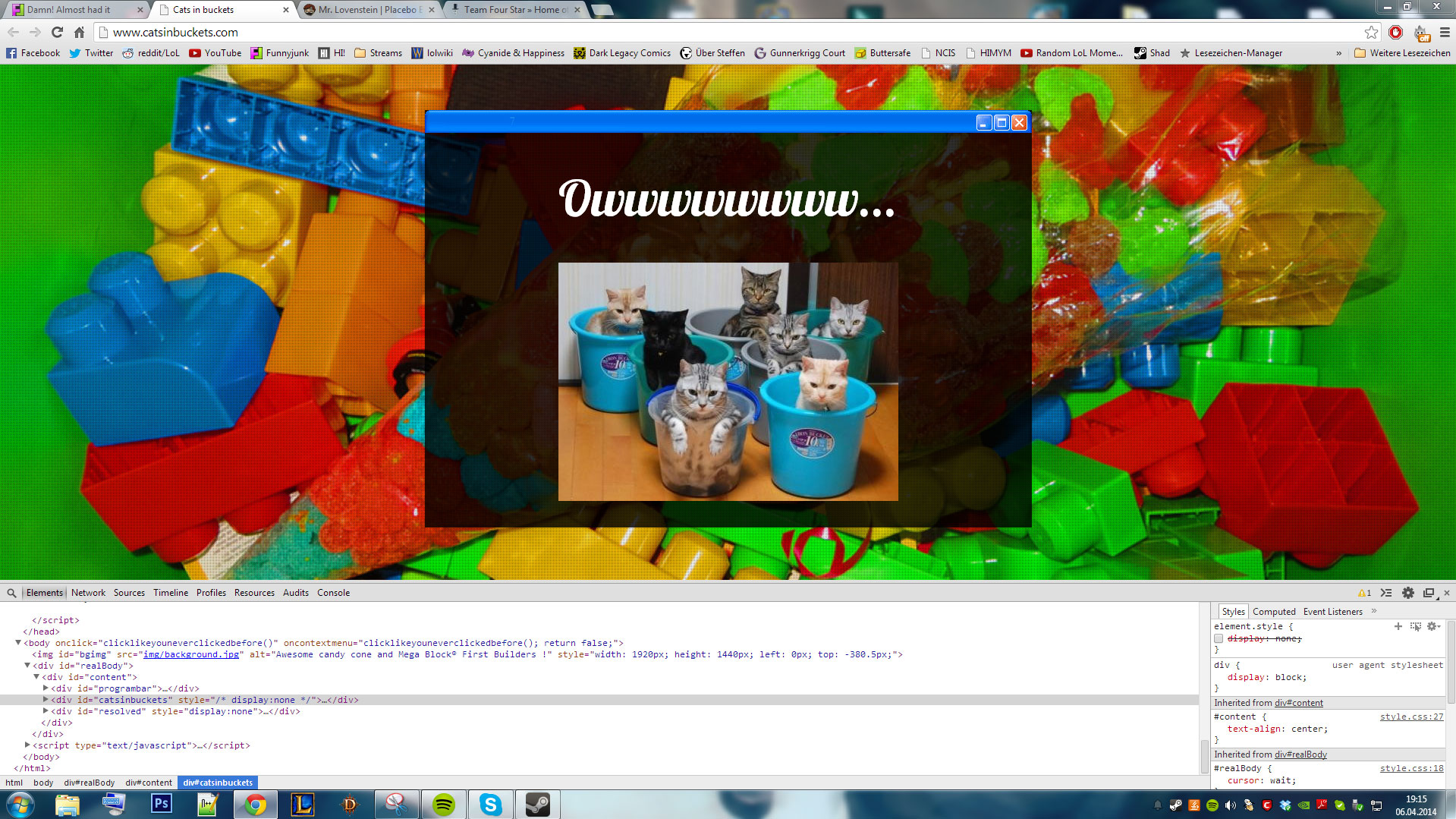Reload the page using refresh icon
1456x819 pixels.
(57, 32)
